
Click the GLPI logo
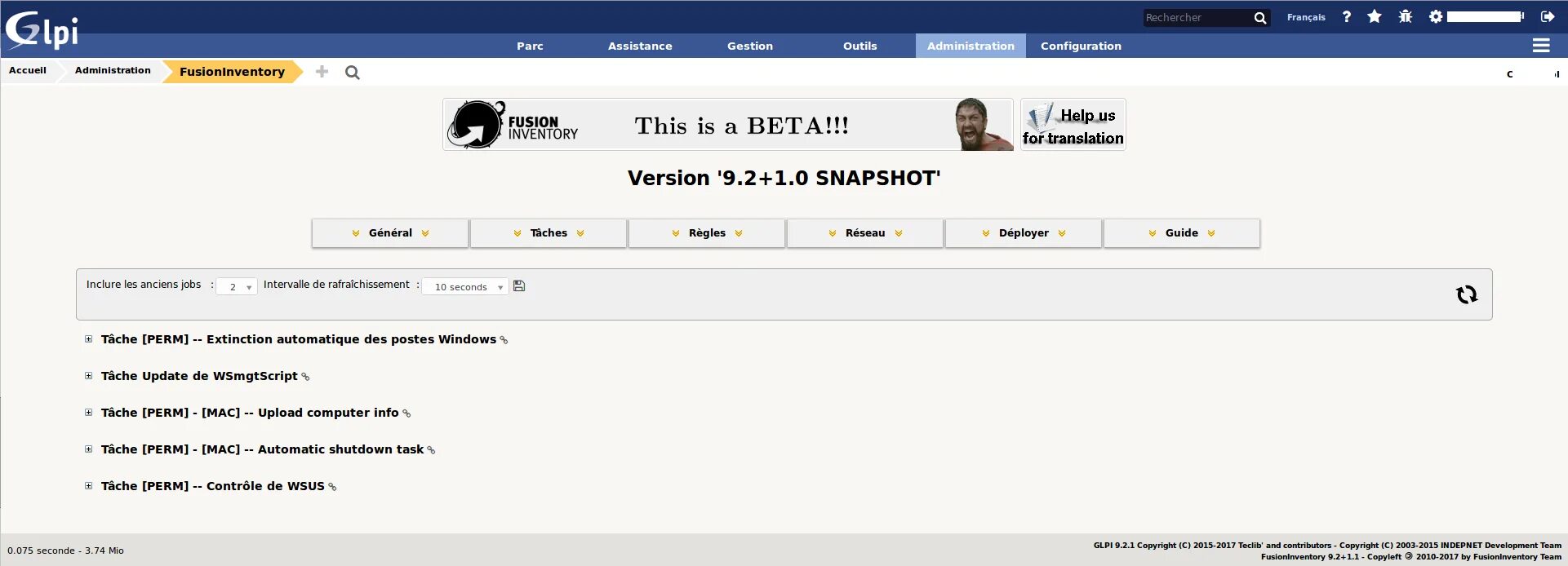[42, 30]
